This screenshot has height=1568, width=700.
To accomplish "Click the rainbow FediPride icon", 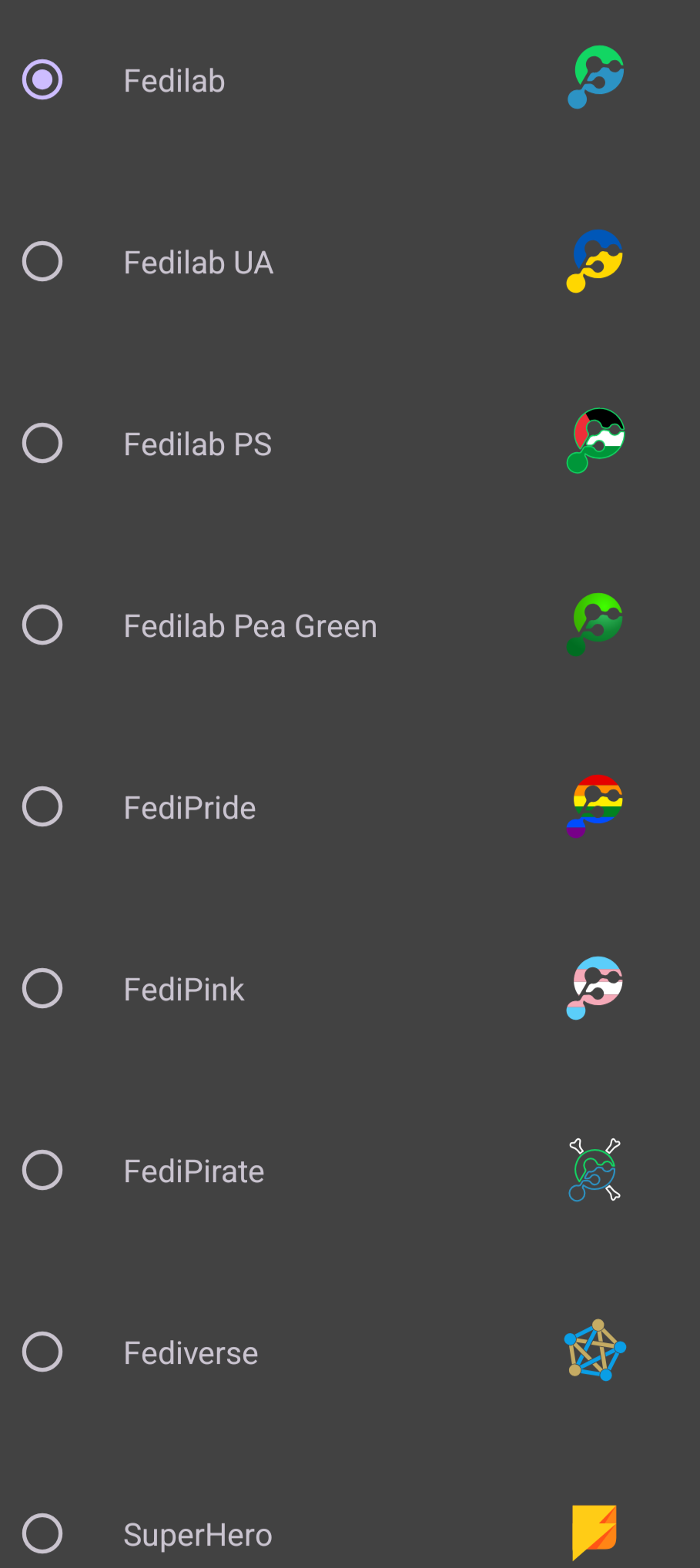I will (595, 806).
